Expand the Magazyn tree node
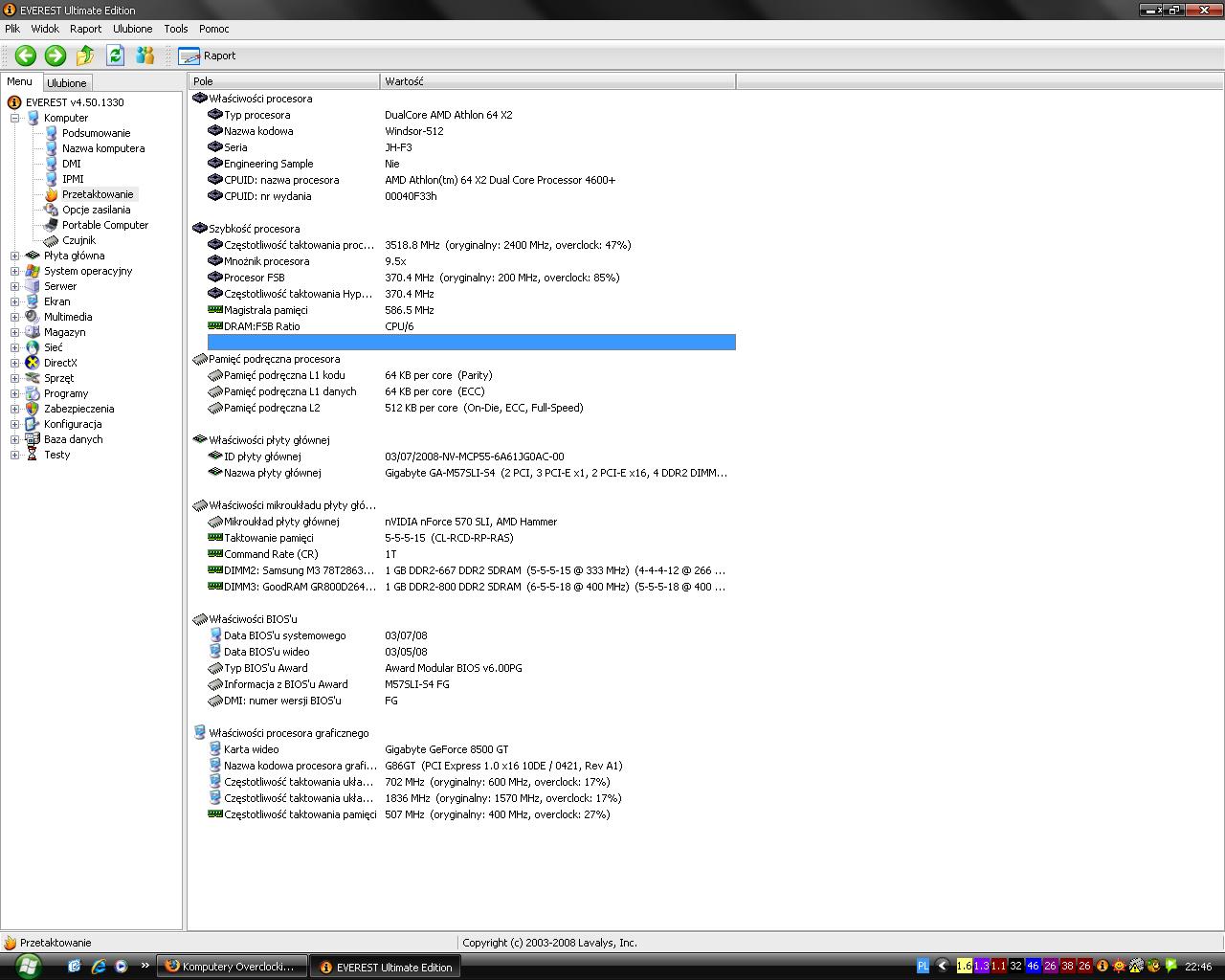 (14, 332)
